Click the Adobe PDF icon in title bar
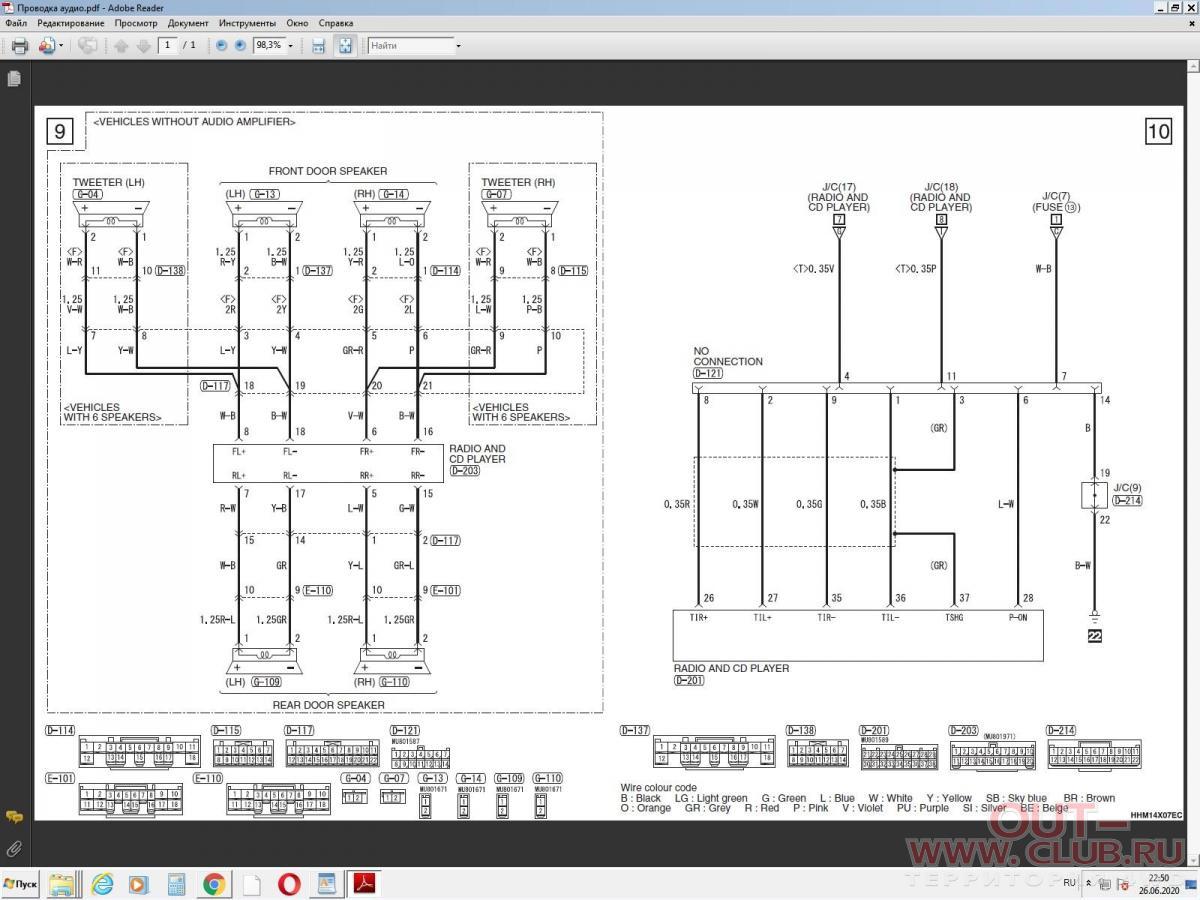Viewport: 1200px width, 900px height. click(x=8, y=7)
